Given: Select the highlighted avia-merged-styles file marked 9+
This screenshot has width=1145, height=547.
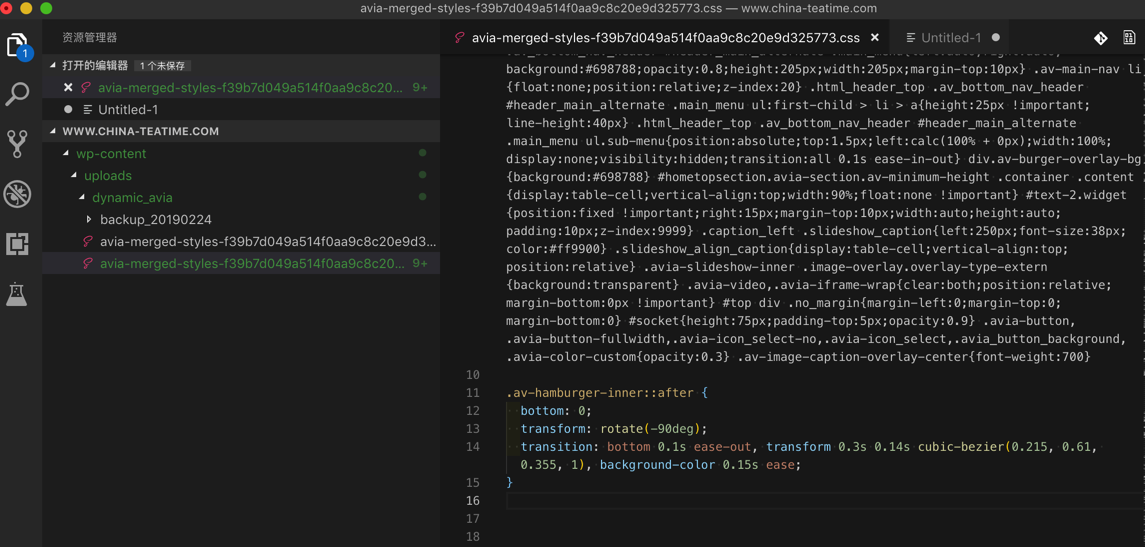Looking at the screenshot, I should [x=241, y=263].
